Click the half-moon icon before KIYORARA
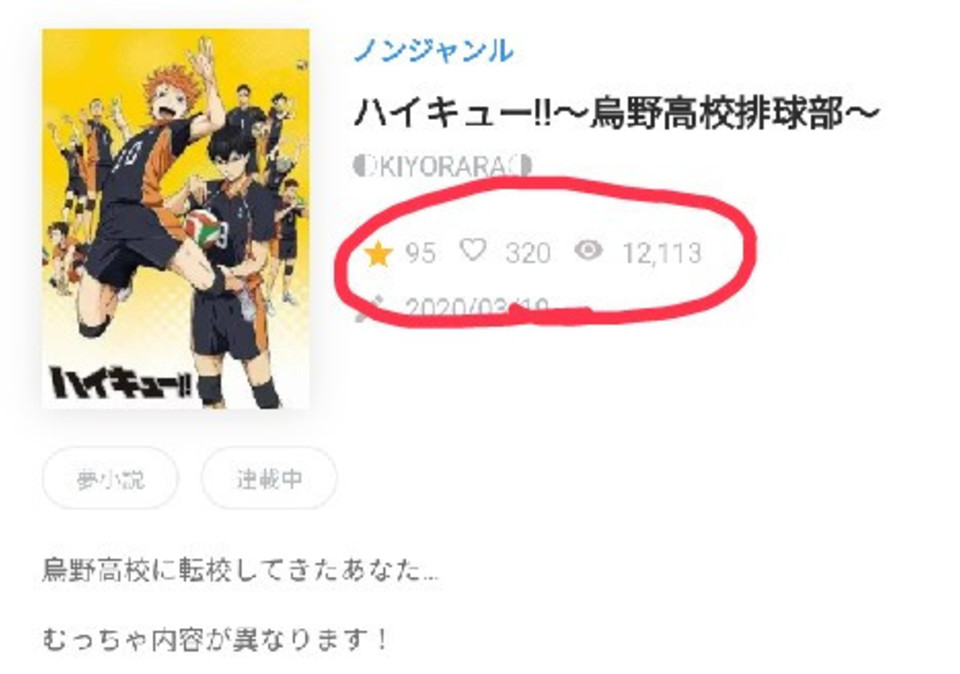This screenshot has height=674, width=960. pyautogui.click(x=364, y=165)
